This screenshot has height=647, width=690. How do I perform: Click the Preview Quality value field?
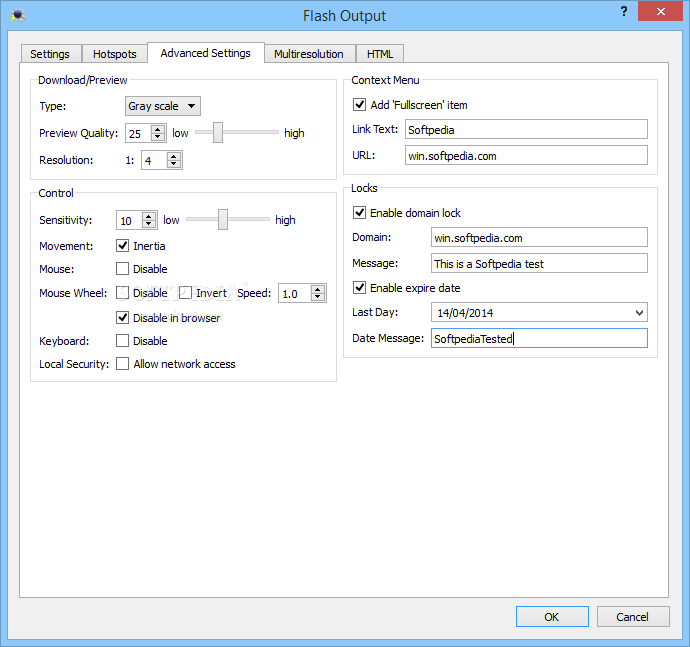coord(138,133)
